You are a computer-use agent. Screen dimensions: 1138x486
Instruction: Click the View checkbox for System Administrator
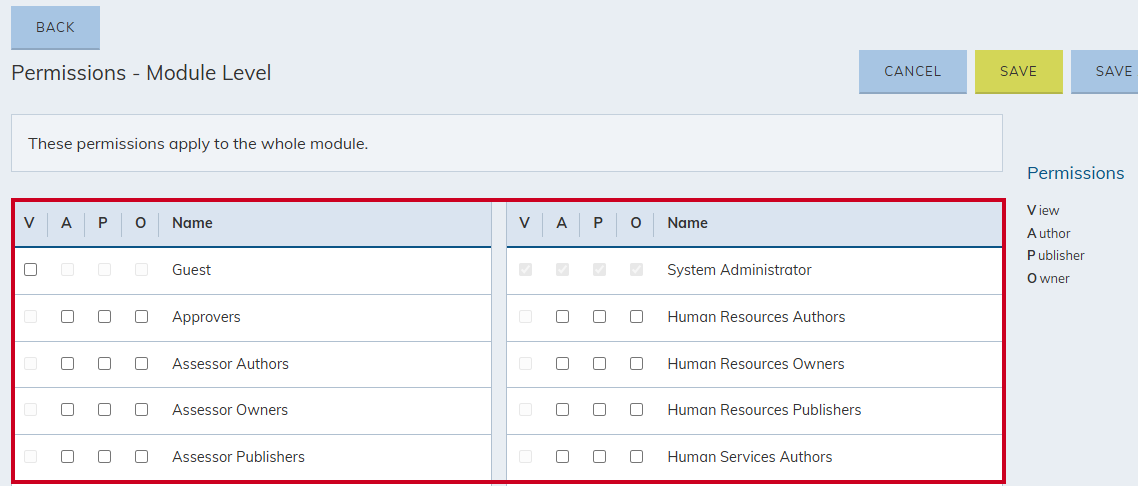(525, 270)
